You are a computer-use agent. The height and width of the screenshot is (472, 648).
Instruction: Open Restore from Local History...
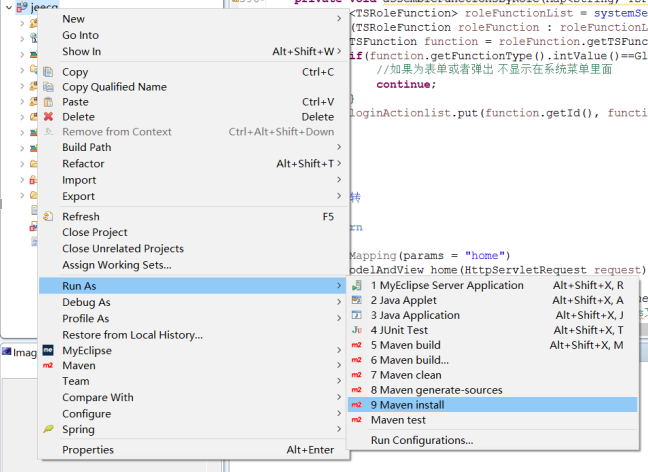pos(193,335)
